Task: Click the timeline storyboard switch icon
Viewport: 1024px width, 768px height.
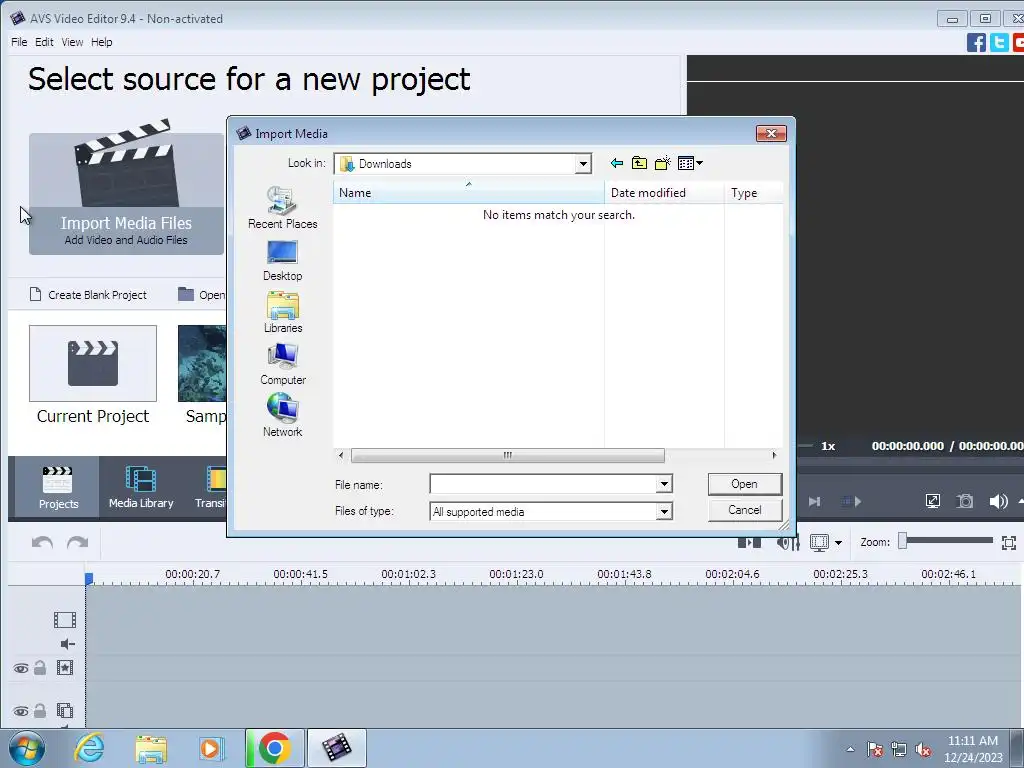Action: point(749,543)
